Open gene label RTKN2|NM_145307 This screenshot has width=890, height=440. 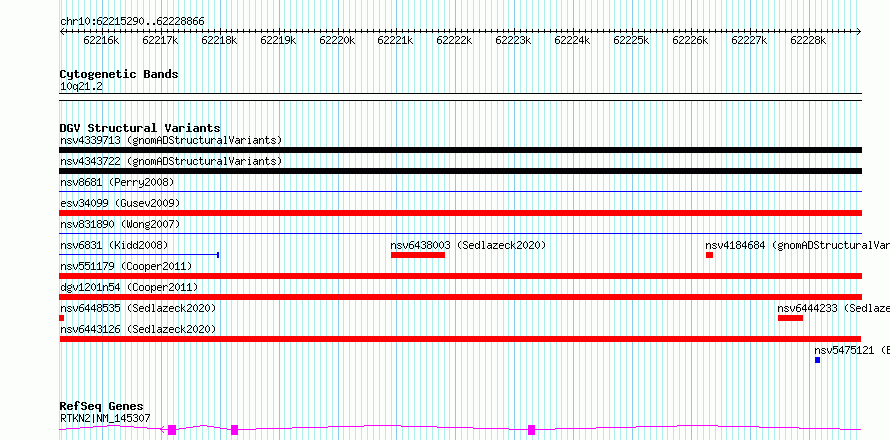click(x=105, y=418)
